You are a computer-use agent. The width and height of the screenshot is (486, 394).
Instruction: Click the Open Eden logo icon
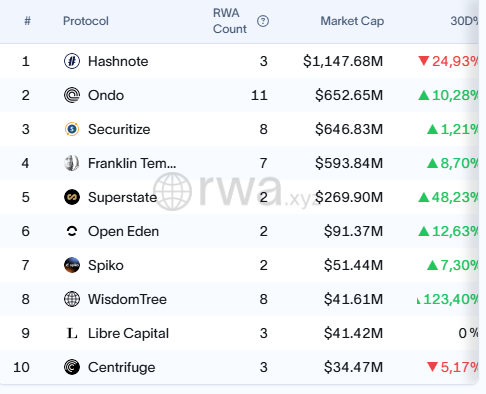click(x=72, y=231)
